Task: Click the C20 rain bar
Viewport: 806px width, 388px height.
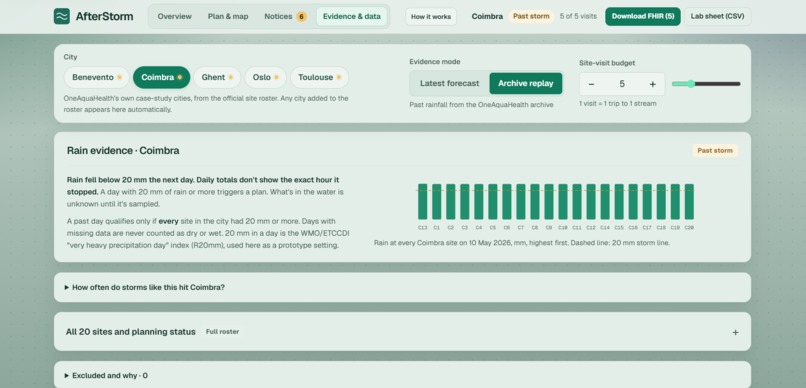Action: tap(689, 201)
